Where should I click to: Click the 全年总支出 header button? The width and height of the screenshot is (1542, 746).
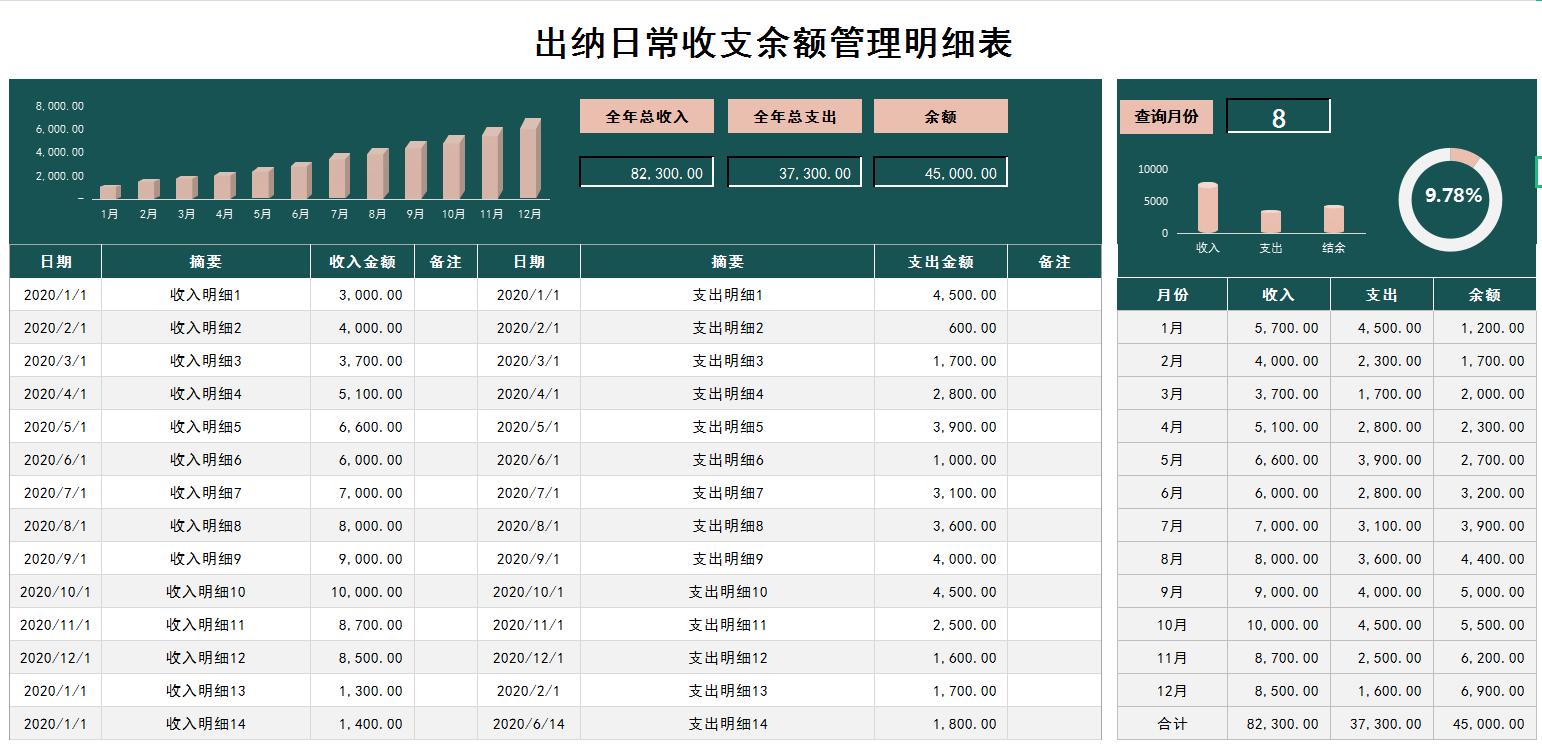[794, 115]
